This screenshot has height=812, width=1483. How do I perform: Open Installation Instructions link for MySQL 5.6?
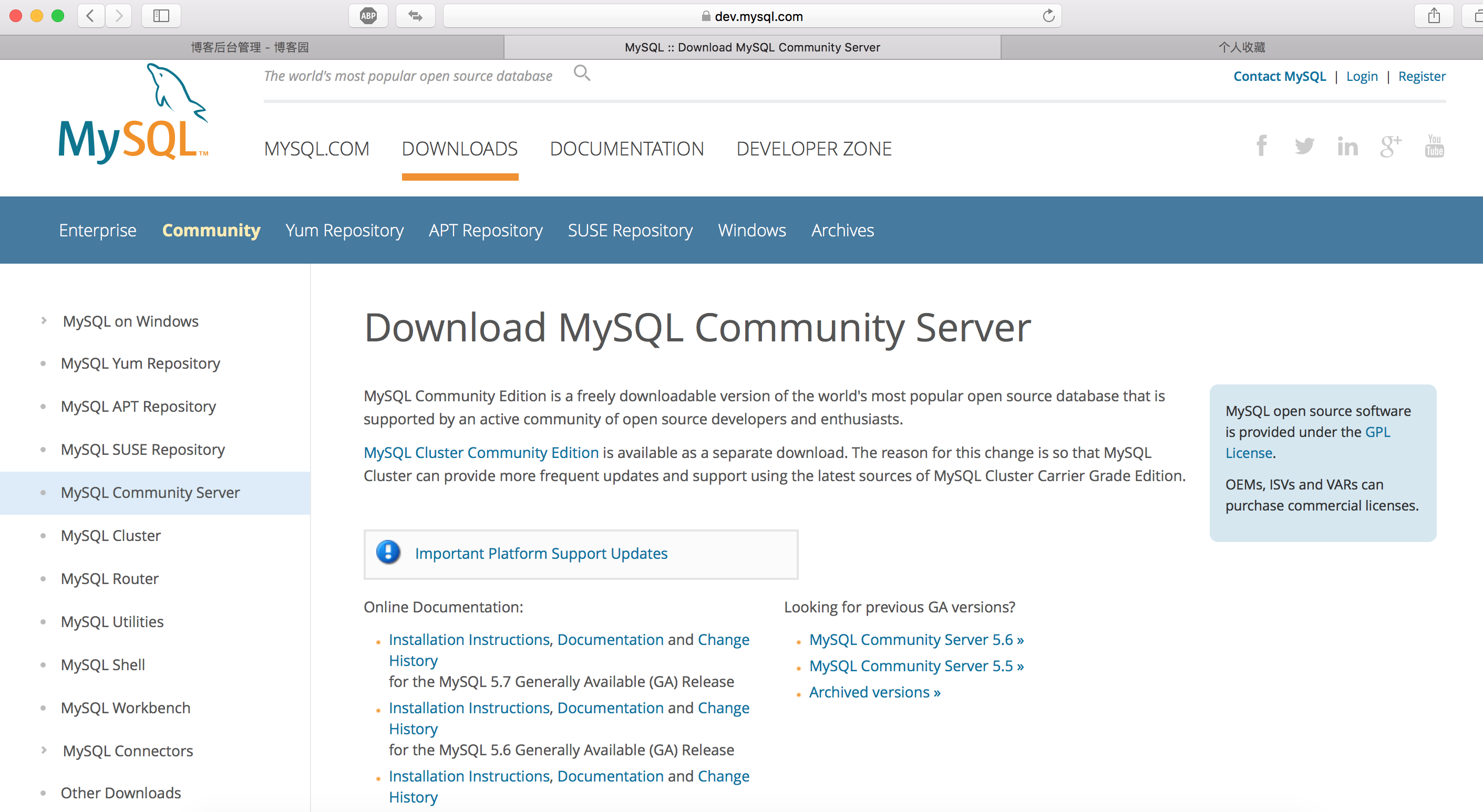[x=470, y=708]
